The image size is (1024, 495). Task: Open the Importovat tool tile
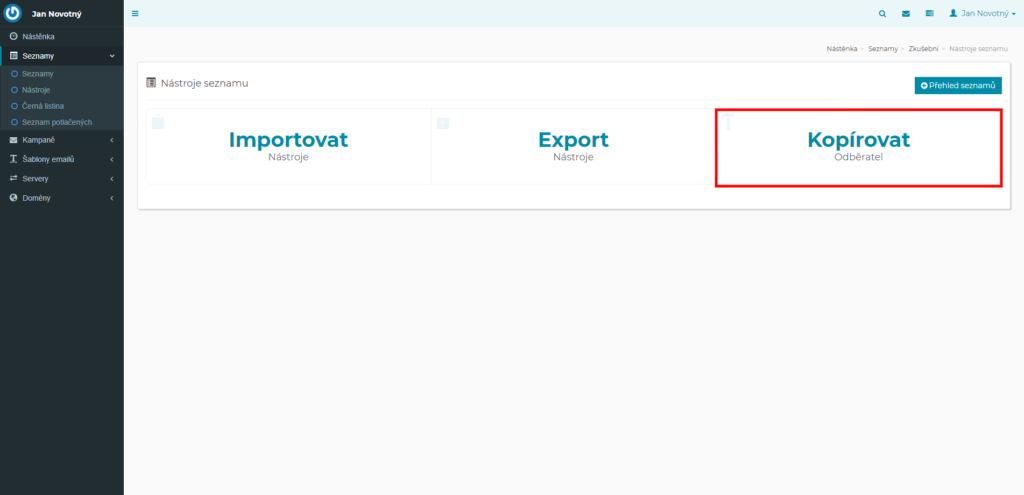point(288,147)
